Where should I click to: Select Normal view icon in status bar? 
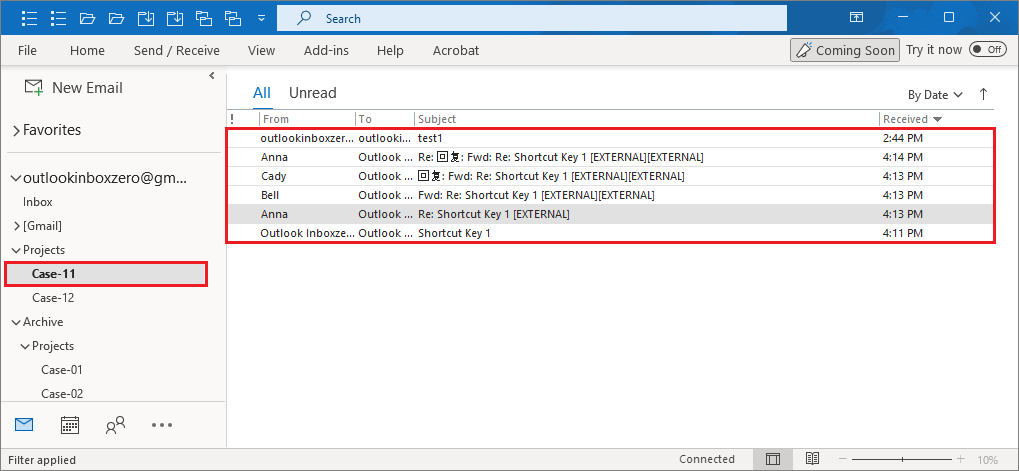coord(772,459)
